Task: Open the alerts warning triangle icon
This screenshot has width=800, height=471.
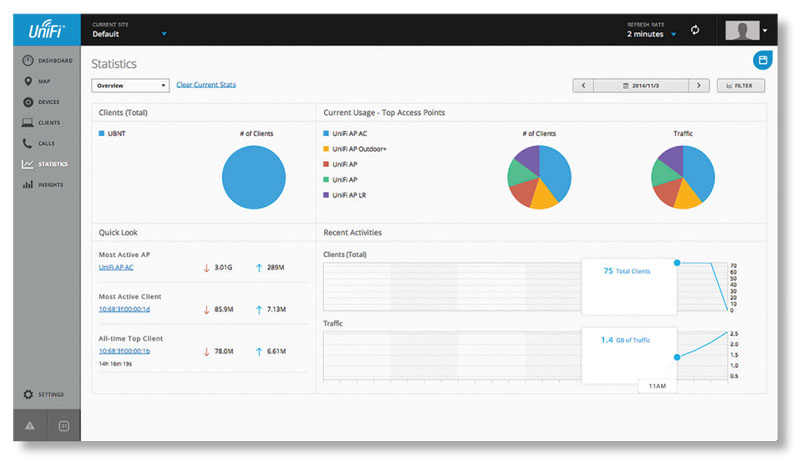Action: point(30,426)
